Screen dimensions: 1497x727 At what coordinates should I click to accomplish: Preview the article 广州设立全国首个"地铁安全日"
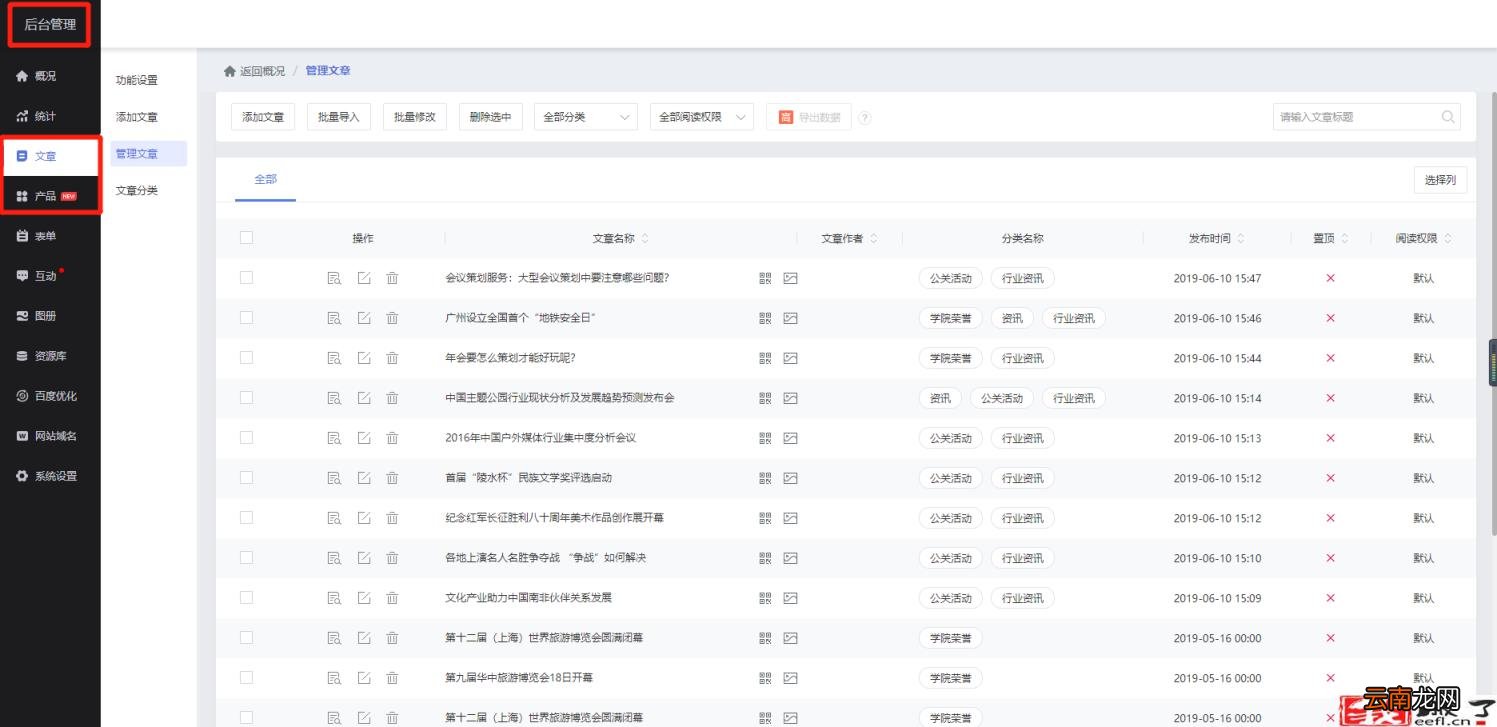click(334, 318)
